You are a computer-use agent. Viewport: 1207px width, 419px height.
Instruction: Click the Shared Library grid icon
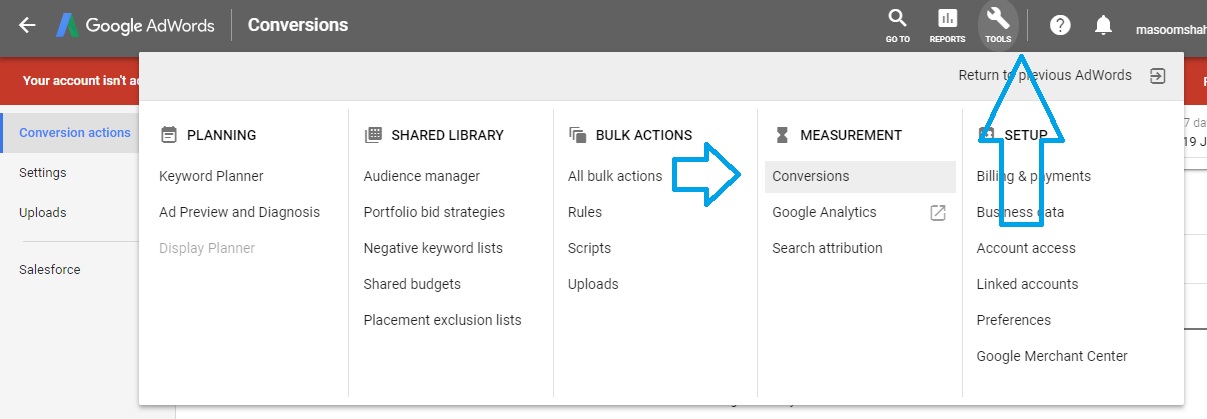(373, 135)
